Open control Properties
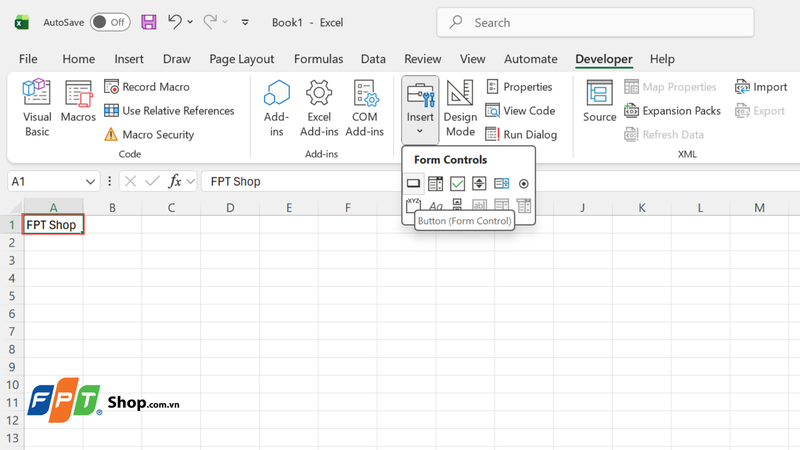 coord(519,87)
